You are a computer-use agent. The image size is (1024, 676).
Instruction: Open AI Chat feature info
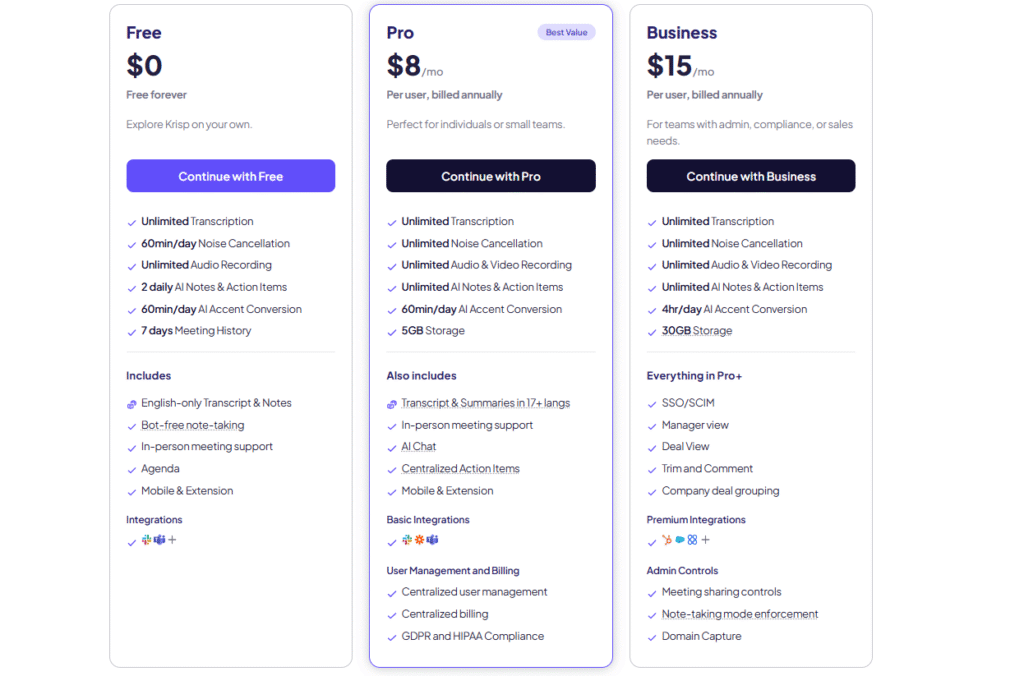(418, 447)
